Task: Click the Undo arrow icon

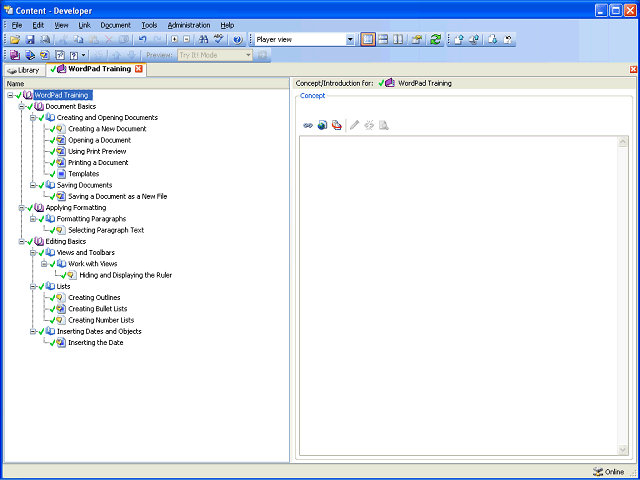Action: tap(142, 40)
